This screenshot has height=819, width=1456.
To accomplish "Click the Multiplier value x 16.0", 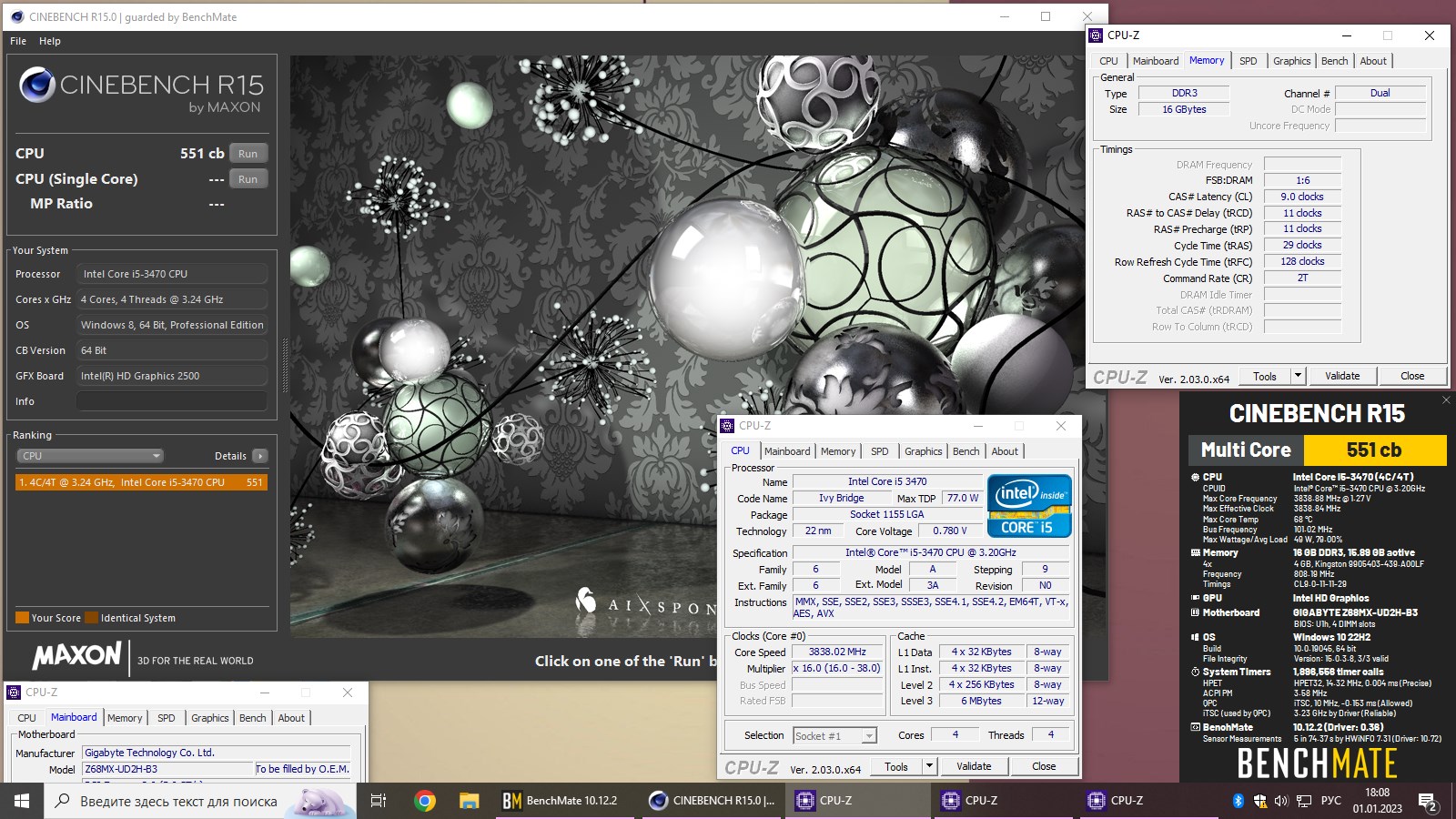I will [837, 668].
